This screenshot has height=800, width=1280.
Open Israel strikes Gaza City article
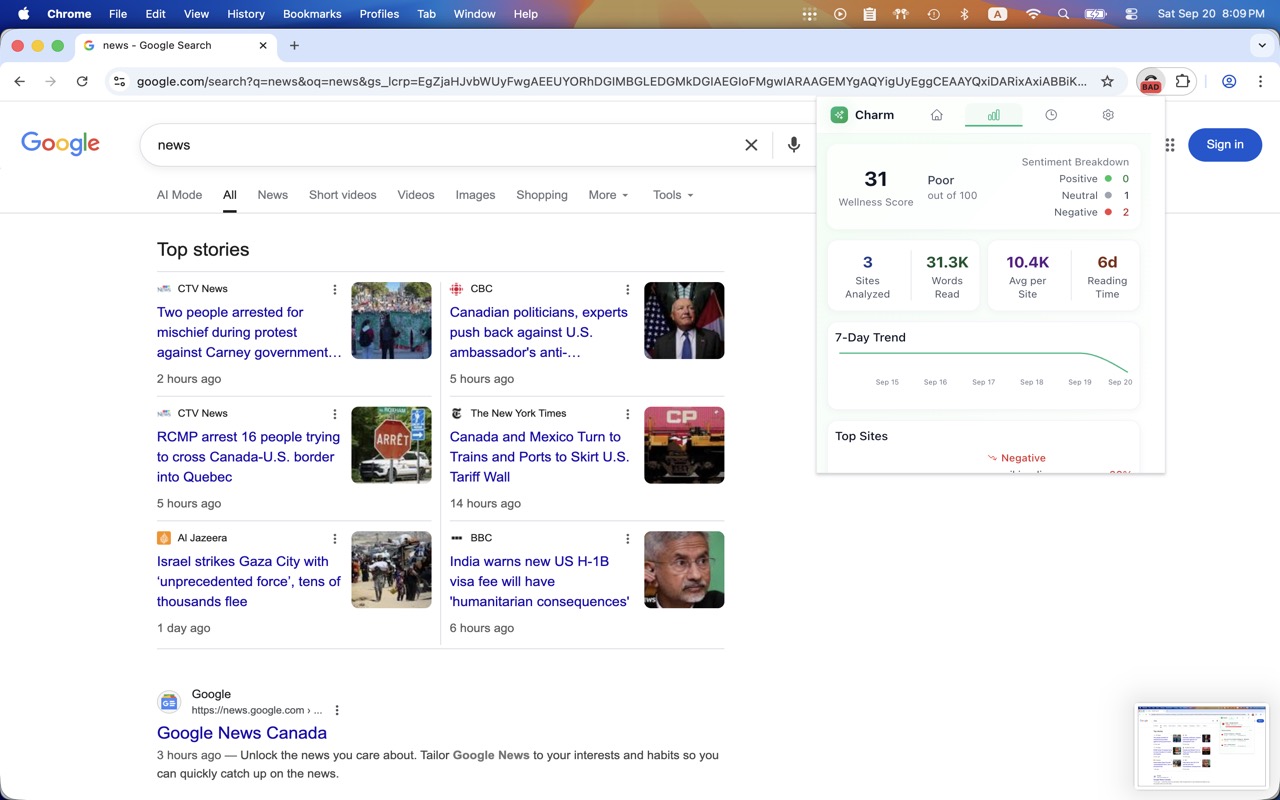pos(249,581)
